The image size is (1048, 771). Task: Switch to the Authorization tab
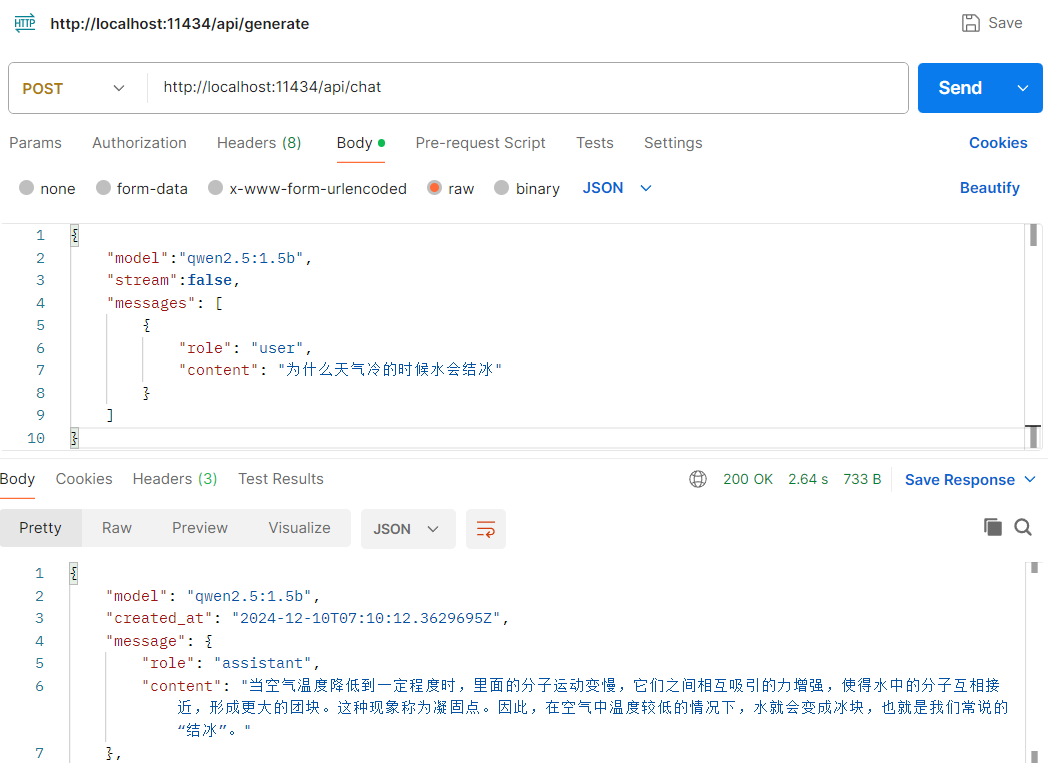click(x=139, y=143)
